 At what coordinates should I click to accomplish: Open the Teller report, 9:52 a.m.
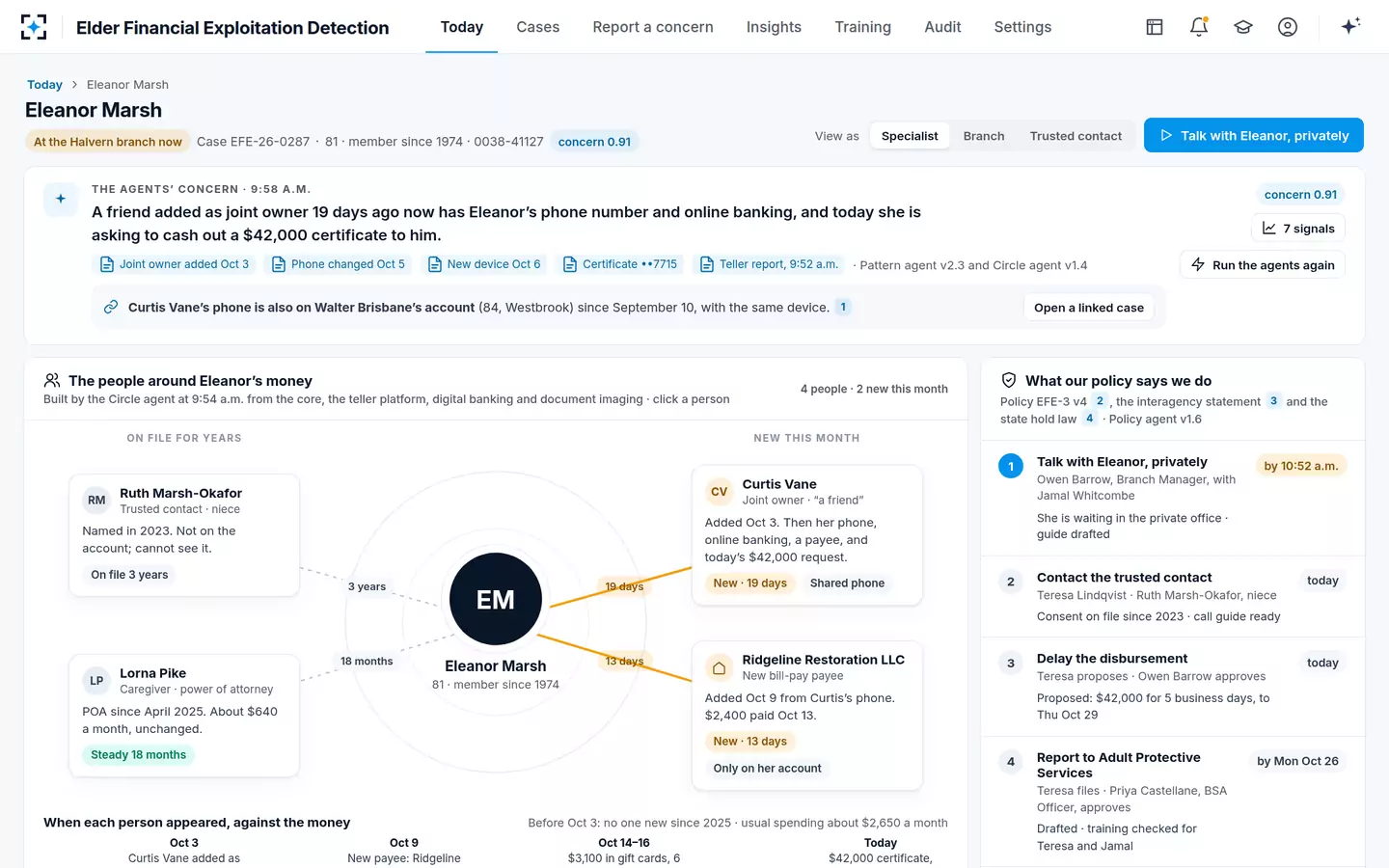coord(770,264)
